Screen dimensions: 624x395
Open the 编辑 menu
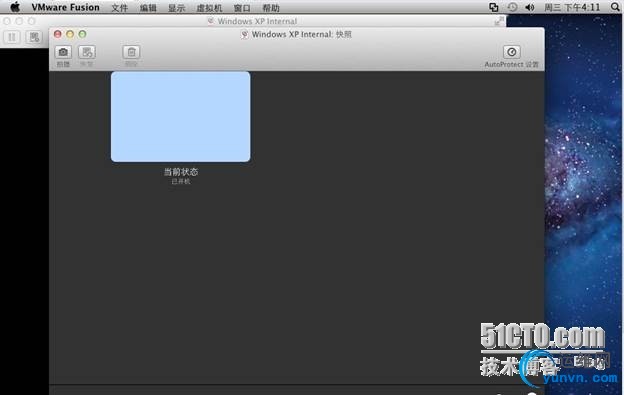click(148, 8)
